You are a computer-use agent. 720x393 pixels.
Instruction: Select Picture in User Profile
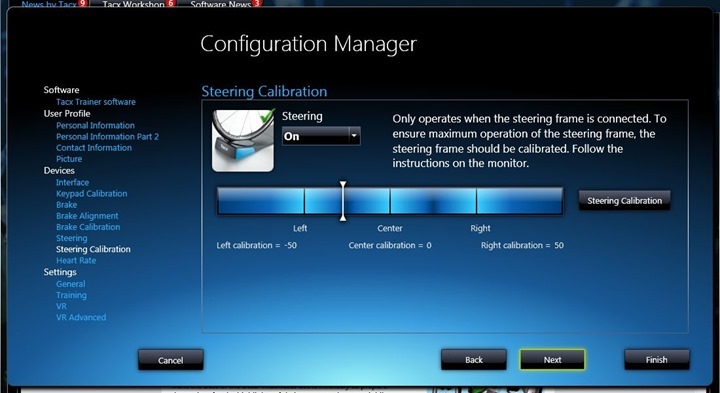[69, 159]
